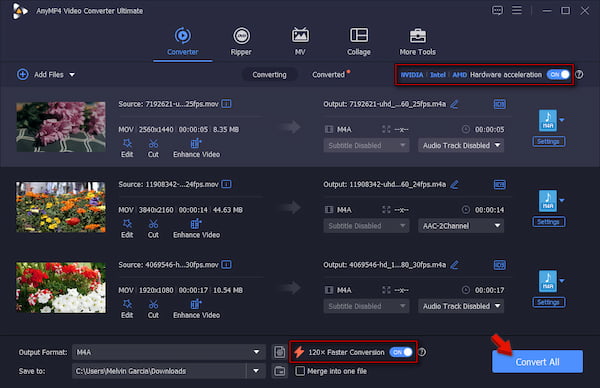Open Settings for 7192621 output
This screenshot has width=600, height=388.
(549, 142)
